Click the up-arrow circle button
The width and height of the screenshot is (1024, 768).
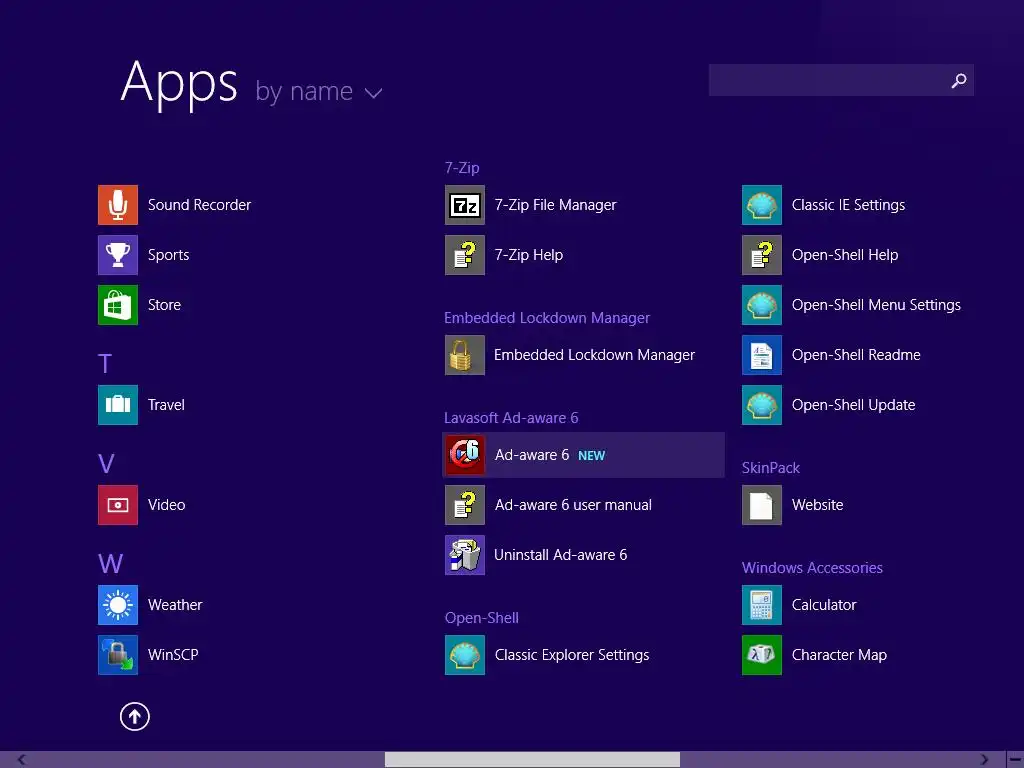[135, 716]
